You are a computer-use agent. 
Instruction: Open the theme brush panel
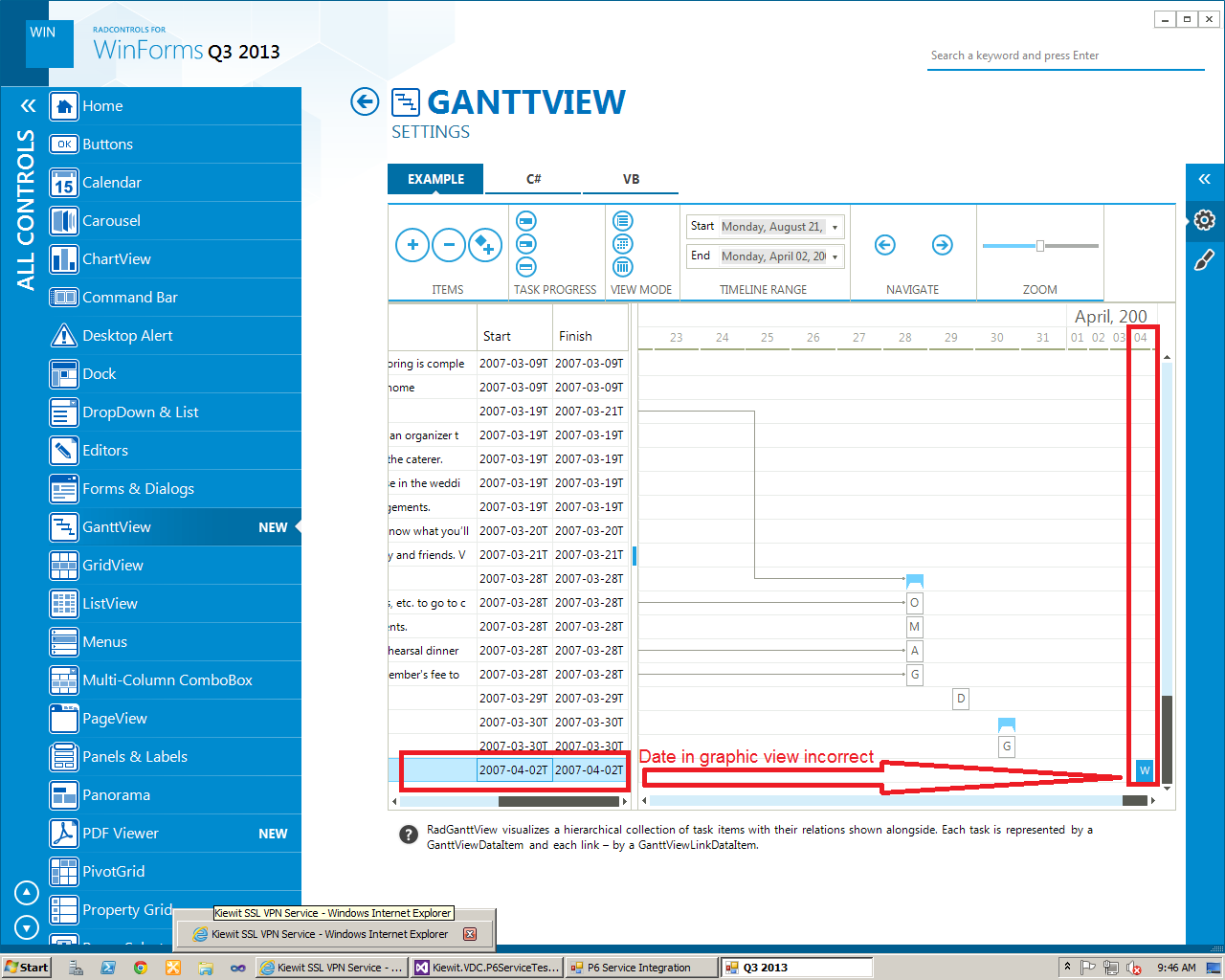pos(1205,259)
